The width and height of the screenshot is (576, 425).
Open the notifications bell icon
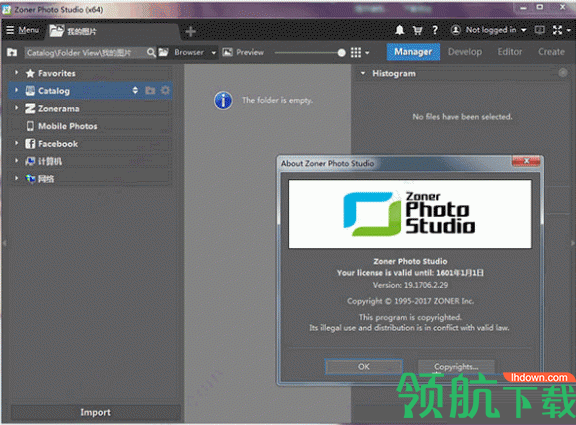(x=400, y=30)
